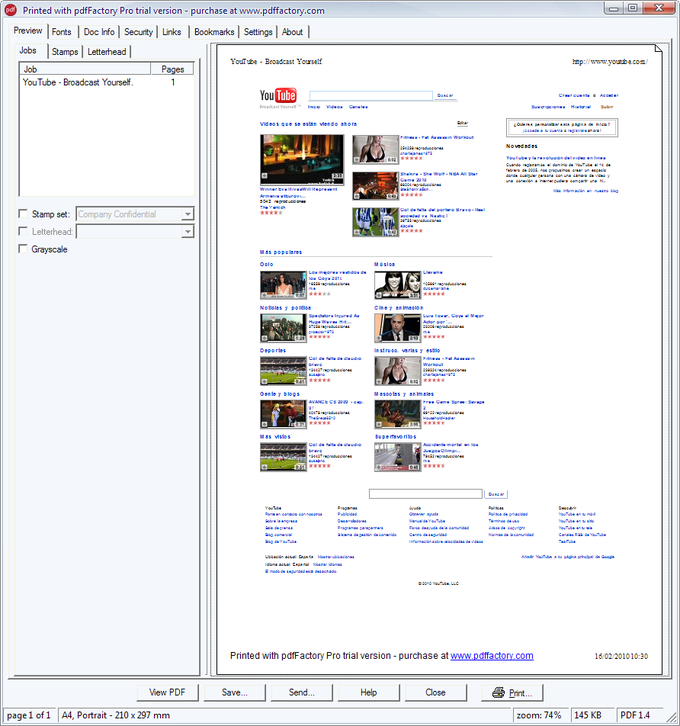Click the soccer players video thumbnail in preview
Screen dimensions: 680x726
(375, 222)
